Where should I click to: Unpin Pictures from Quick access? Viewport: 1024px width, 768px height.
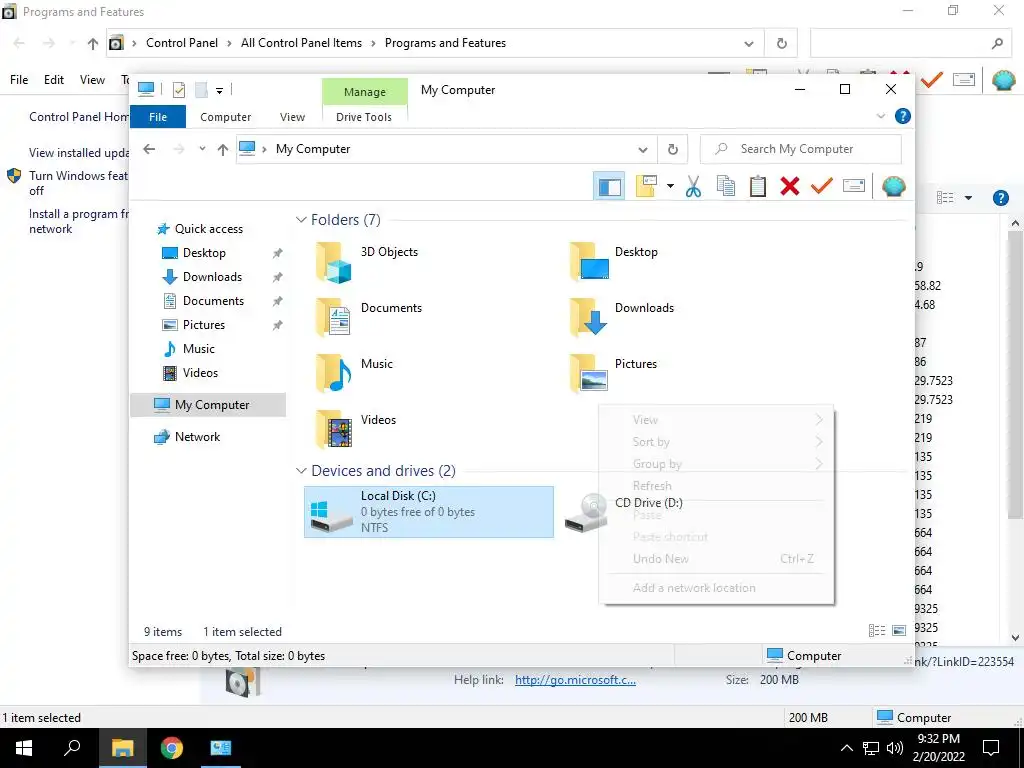278,325
